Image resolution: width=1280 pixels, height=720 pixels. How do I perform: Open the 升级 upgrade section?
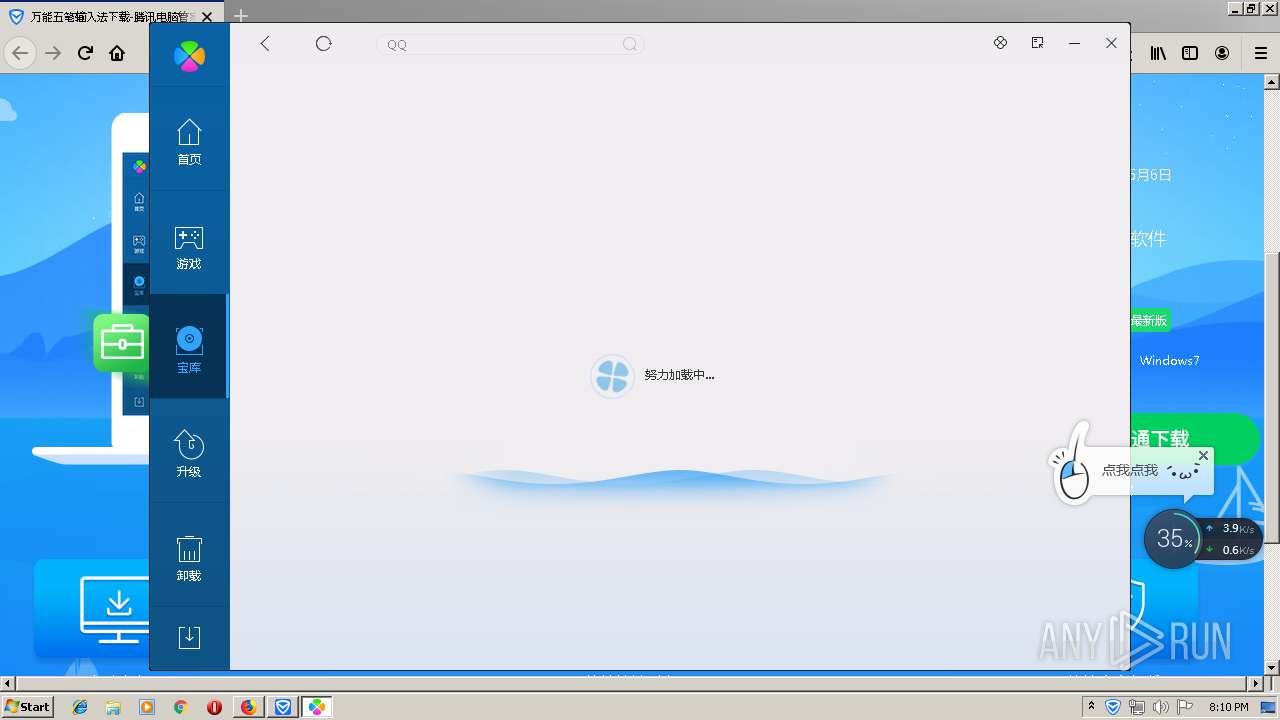tap(189, 454)
